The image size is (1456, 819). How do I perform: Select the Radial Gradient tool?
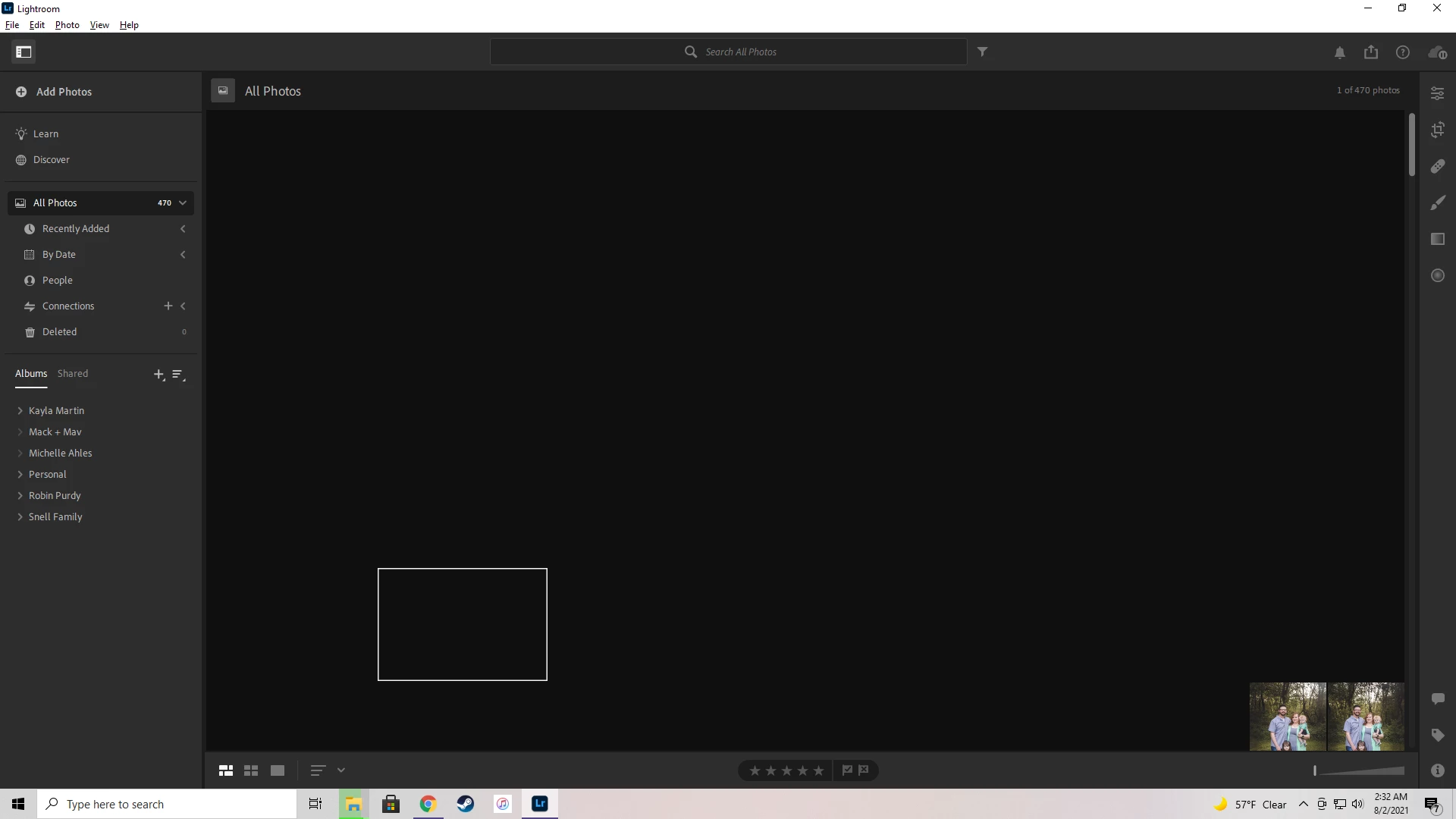click(1437, 275)
